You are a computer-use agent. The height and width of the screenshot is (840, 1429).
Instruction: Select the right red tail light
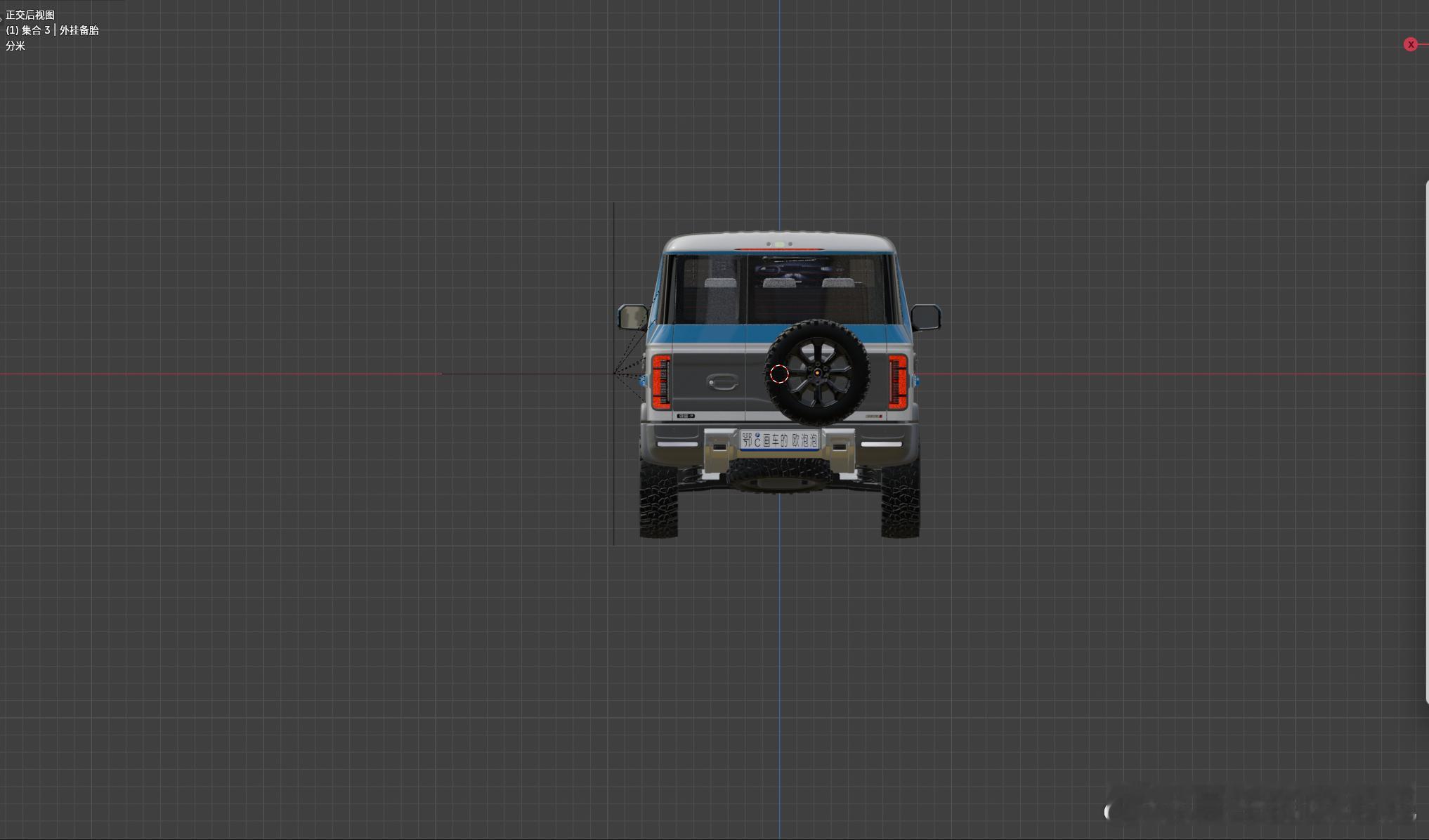[898, 381]
